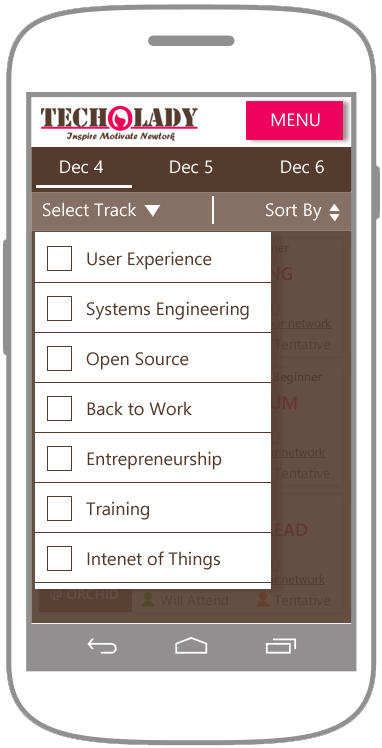This screenshot has height=748, width=382.
Task: Tap the Android back arrow icon
Action: click(x=102, y=646)
